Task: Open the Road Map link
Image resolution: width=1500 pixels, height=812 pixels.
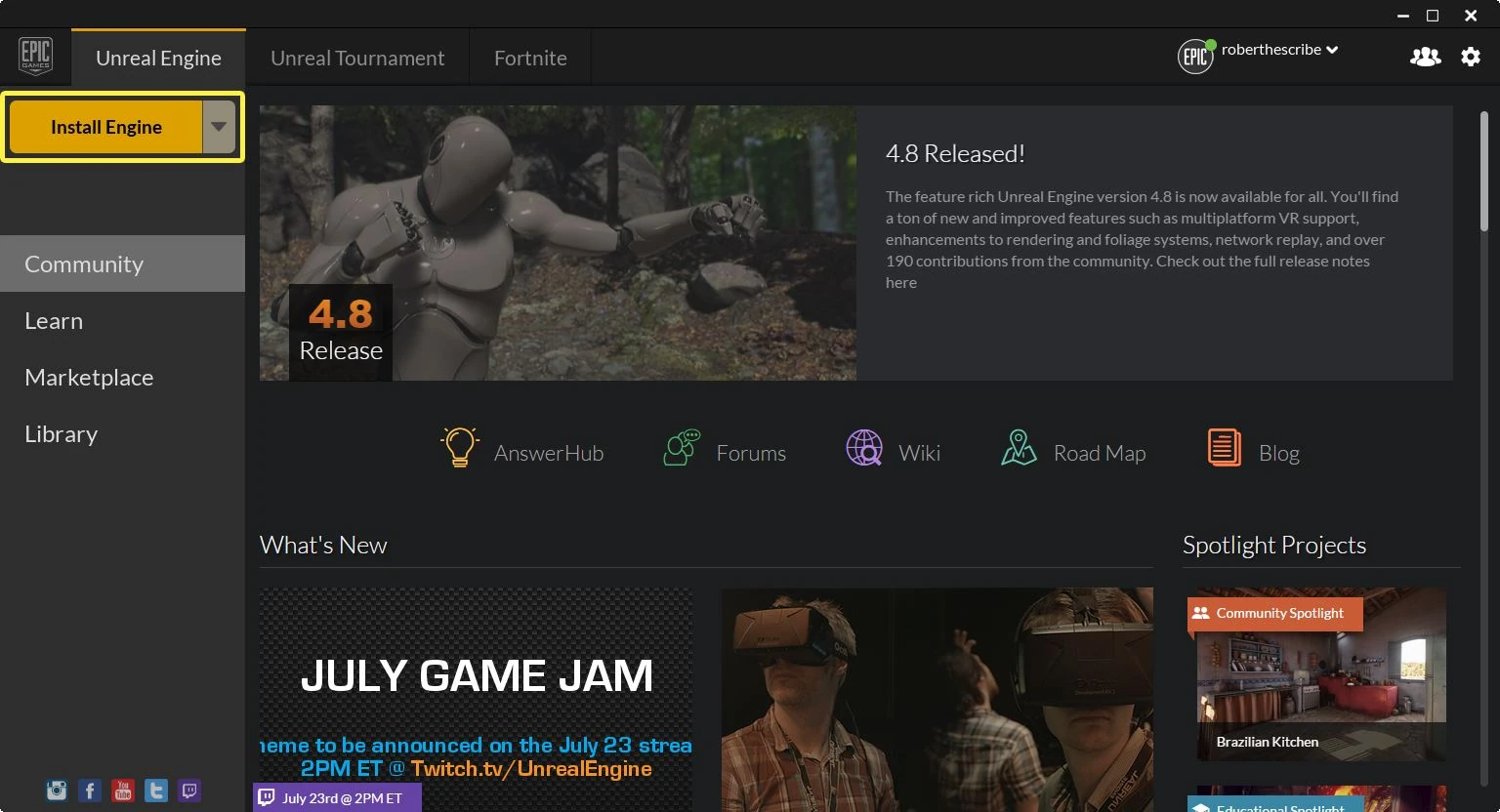Action: tap(1100, 453)
